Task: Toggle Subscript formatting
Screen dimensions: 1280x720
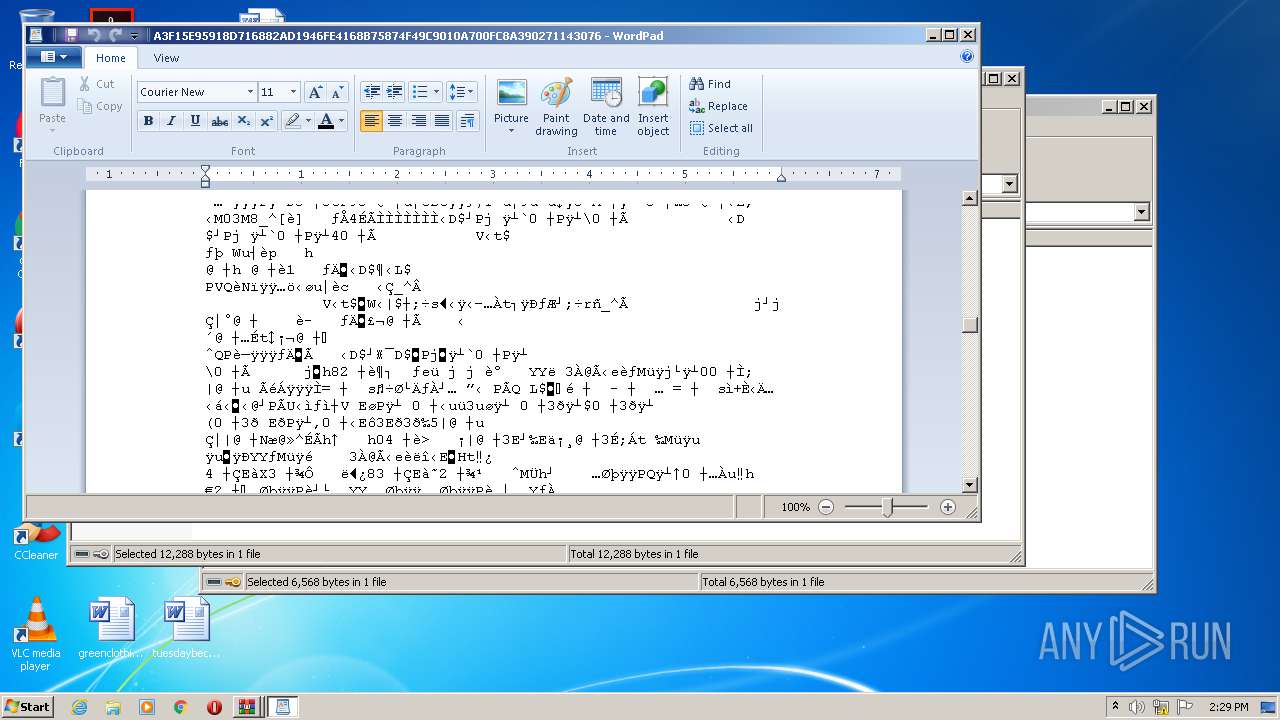Action: 243,121
